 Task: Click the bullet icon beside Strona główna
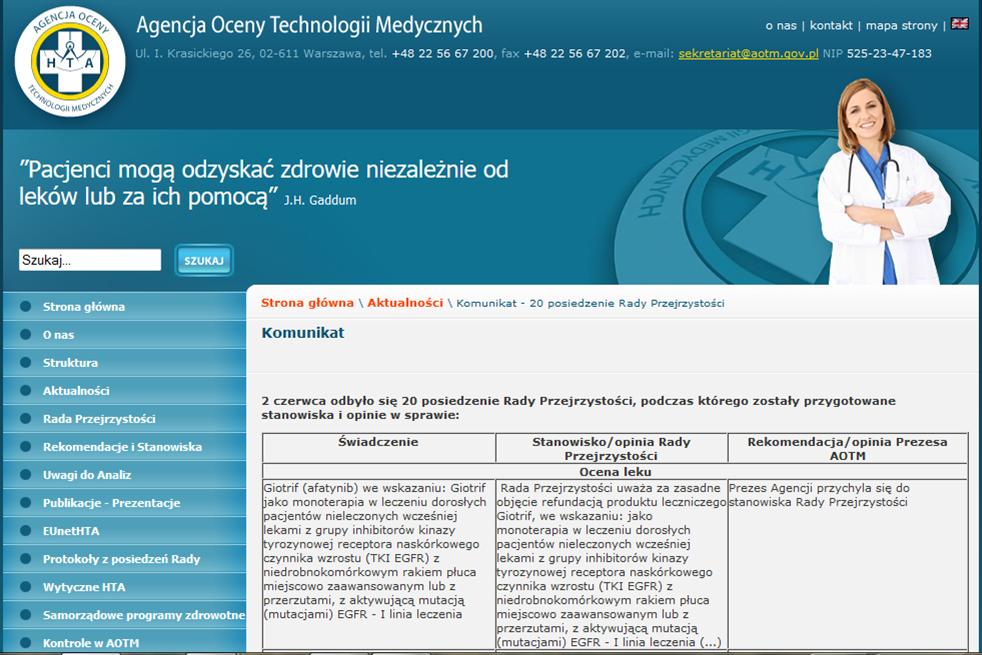point(23,307)
